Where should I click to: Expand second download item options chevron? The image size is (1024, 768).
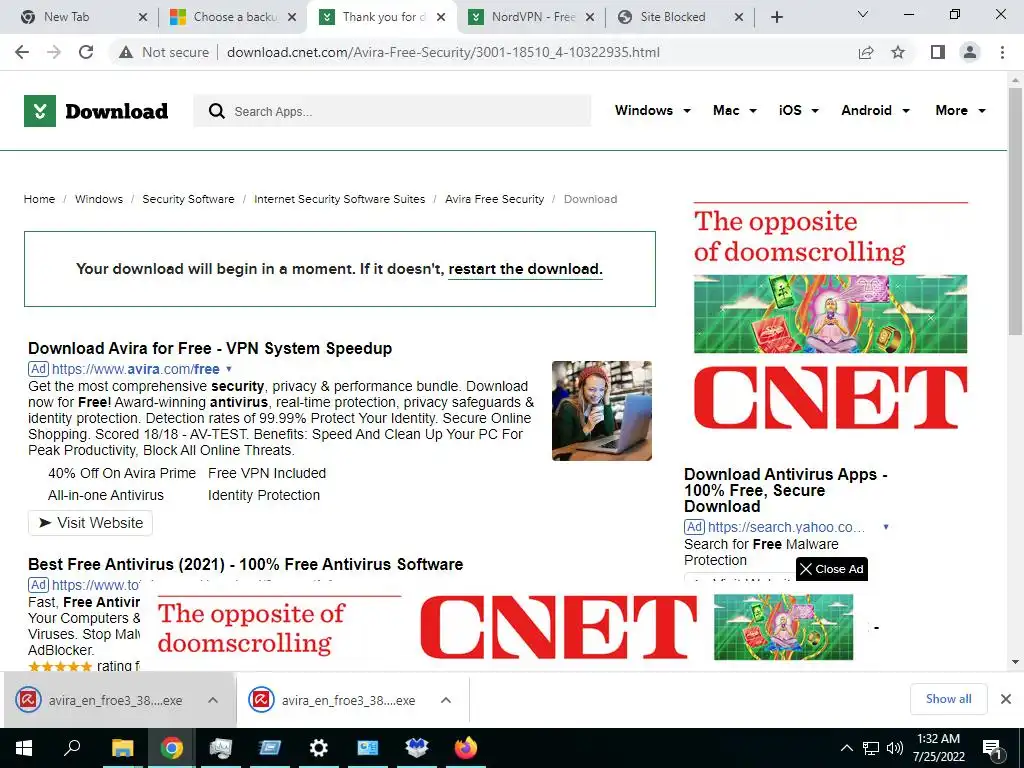[446, 700]
